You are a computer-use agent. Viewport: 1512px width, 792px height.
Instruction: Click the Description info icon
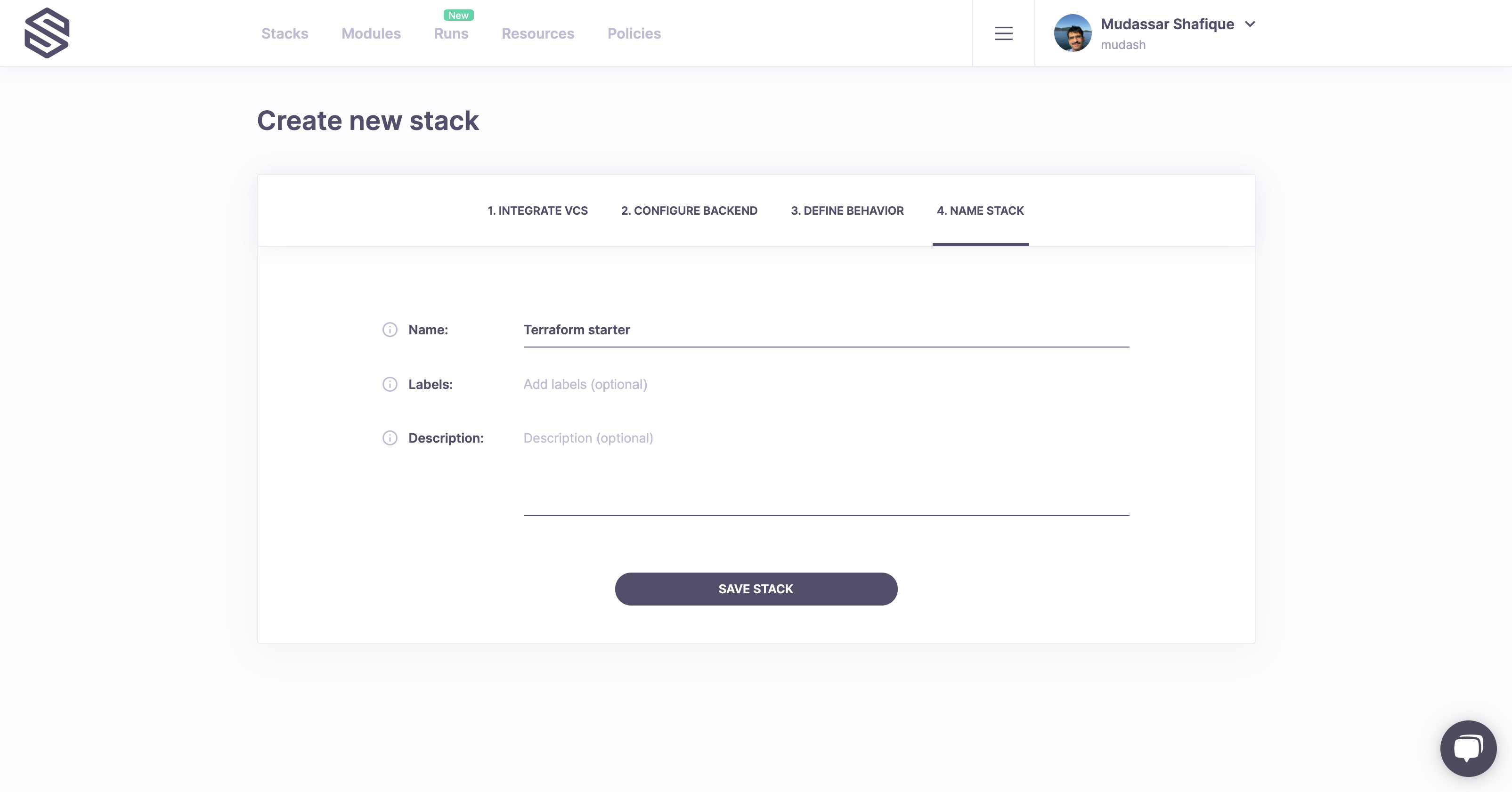(x=390, y=438)
